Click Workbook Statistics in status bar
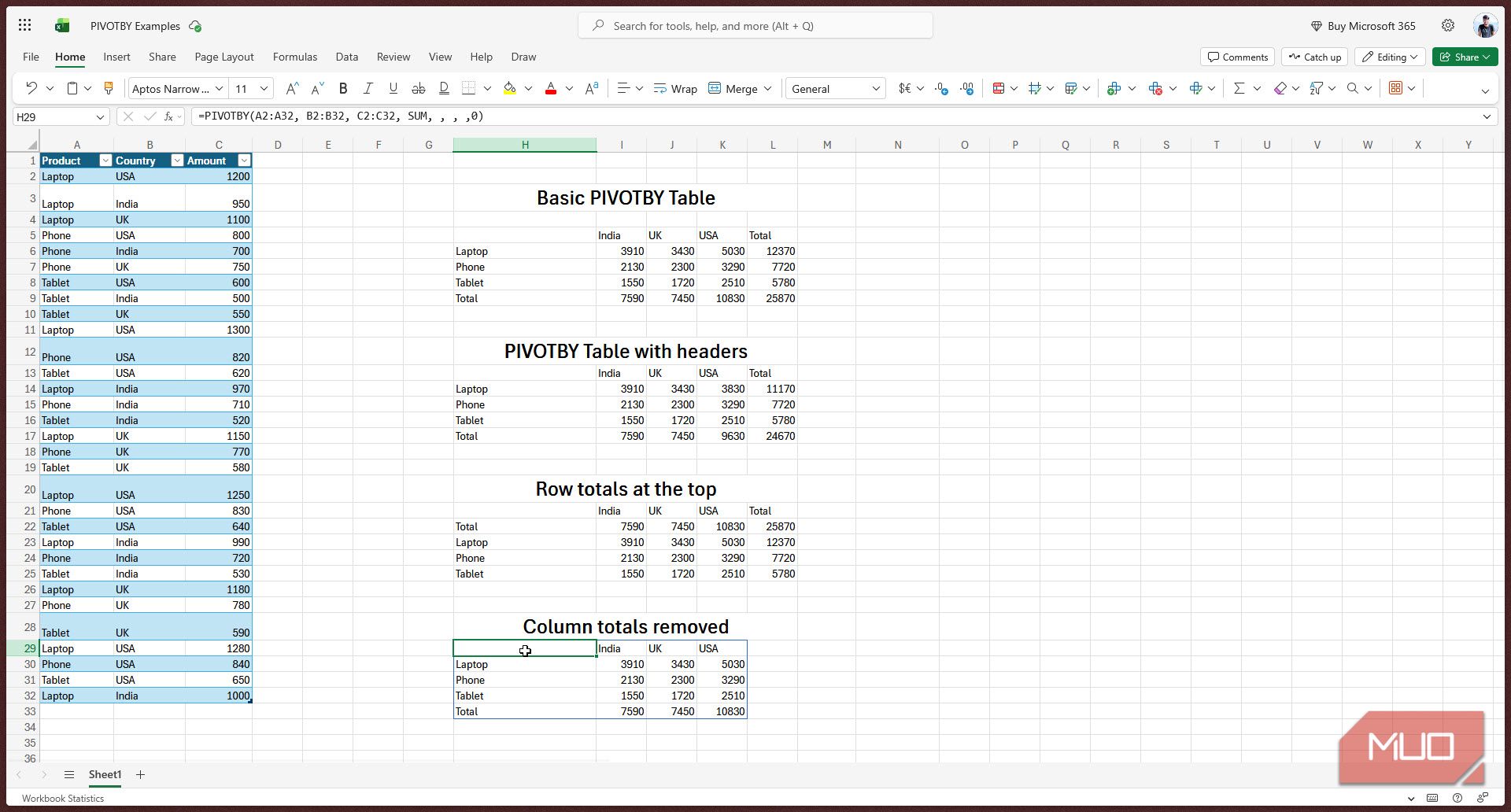Screen dimensions: 1511x812 [63, 798]
